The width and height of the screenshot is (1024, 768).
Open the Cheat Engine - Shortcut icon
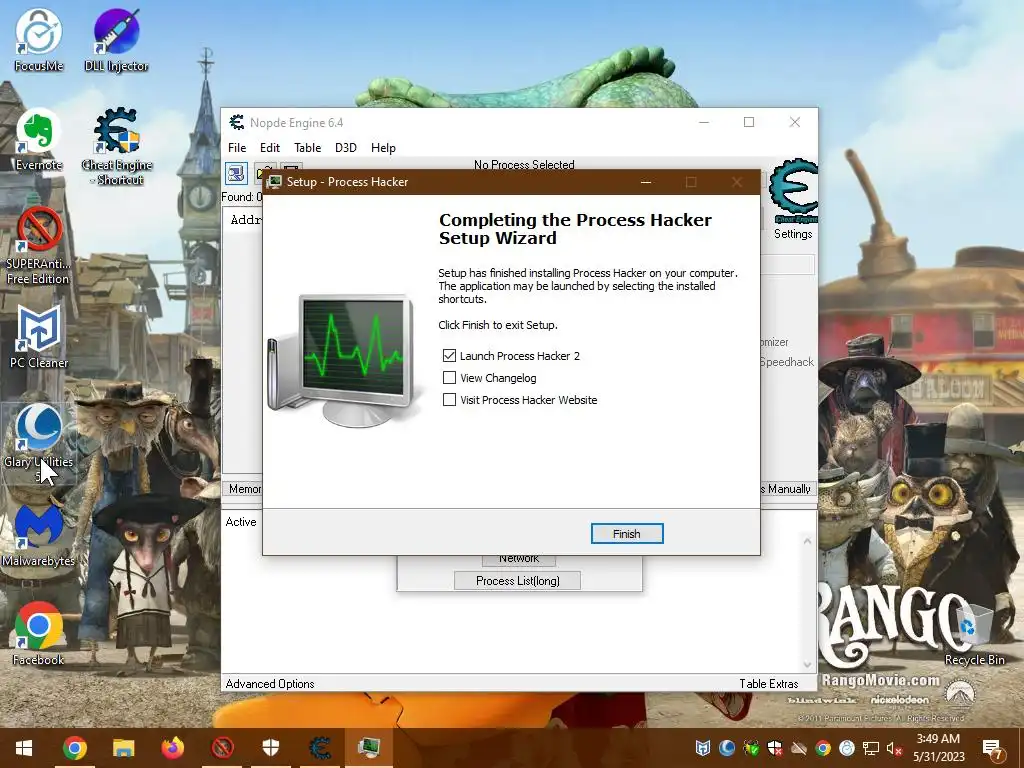(117, 146)
